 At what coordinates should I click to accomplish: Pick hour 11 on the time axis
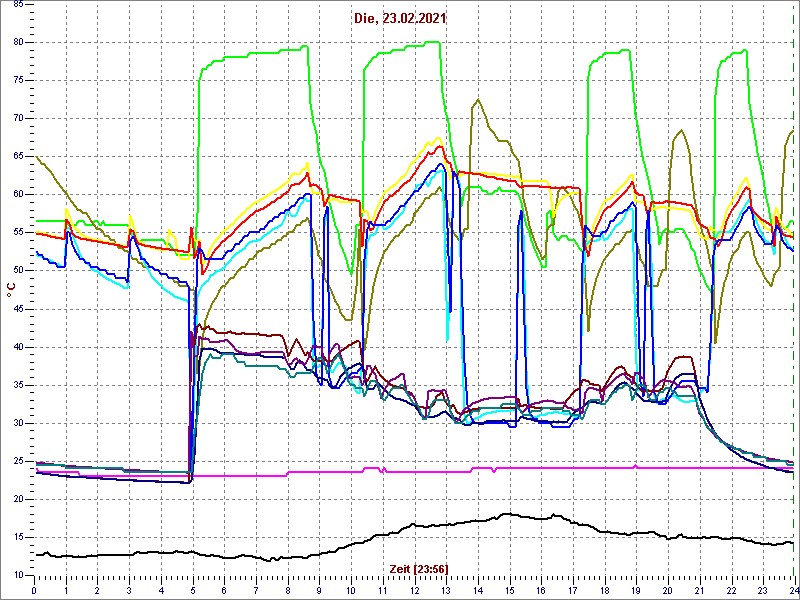383,590
